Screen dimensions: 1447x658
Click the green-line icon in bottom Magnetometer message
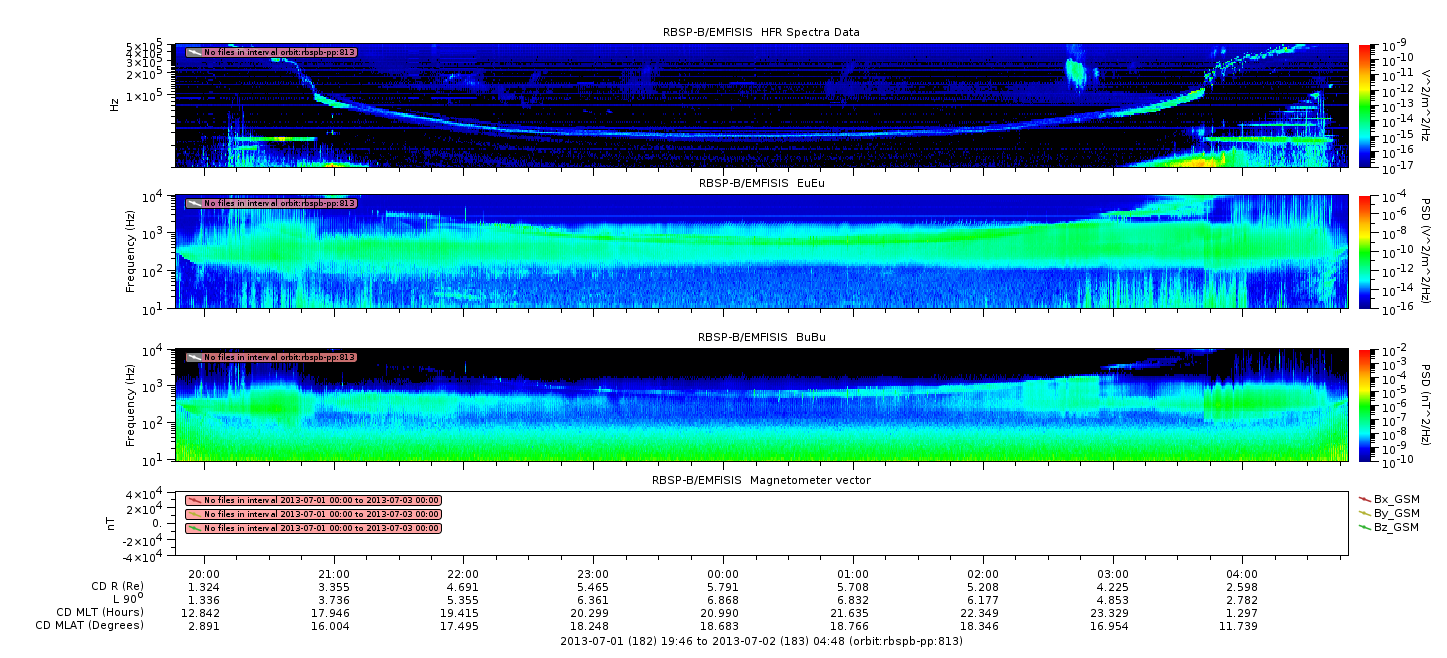pyautogui.click(x=194, y=528)
